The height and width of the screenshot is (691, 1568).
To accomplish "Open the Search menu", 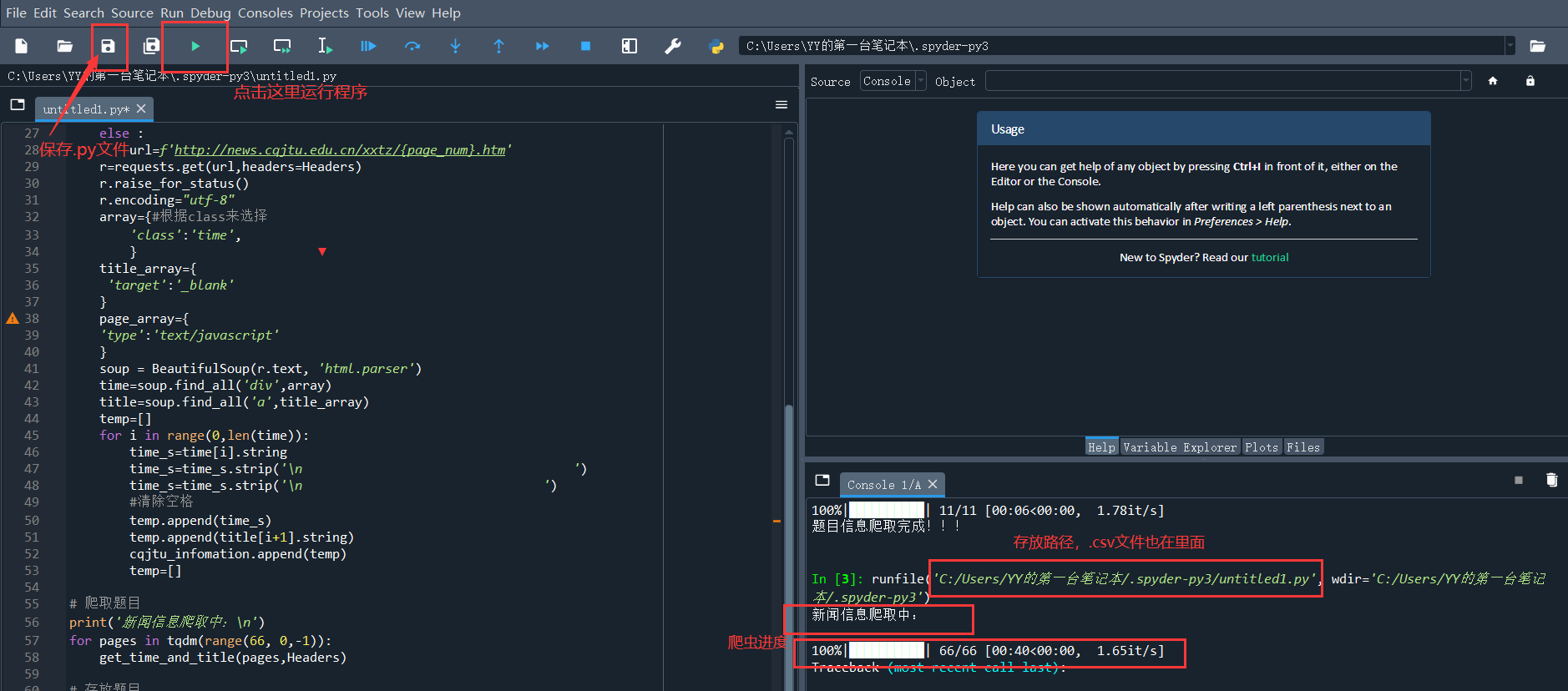I will (83, 13).
